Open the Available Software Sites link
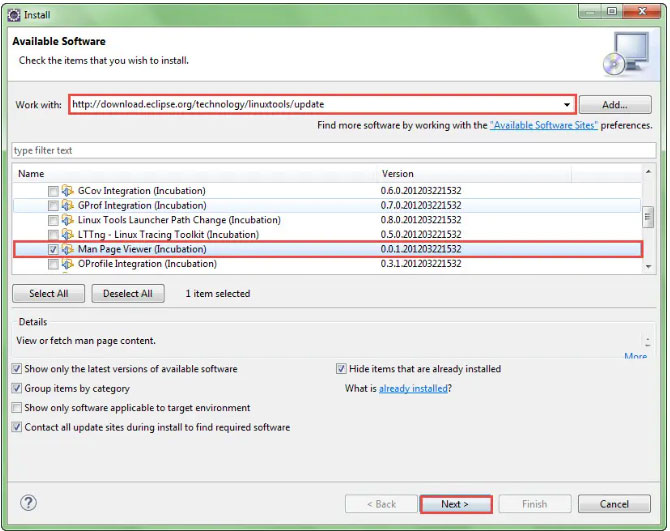Image resolution: width=670 pixels, height=531 pixels. coord(543,126)
